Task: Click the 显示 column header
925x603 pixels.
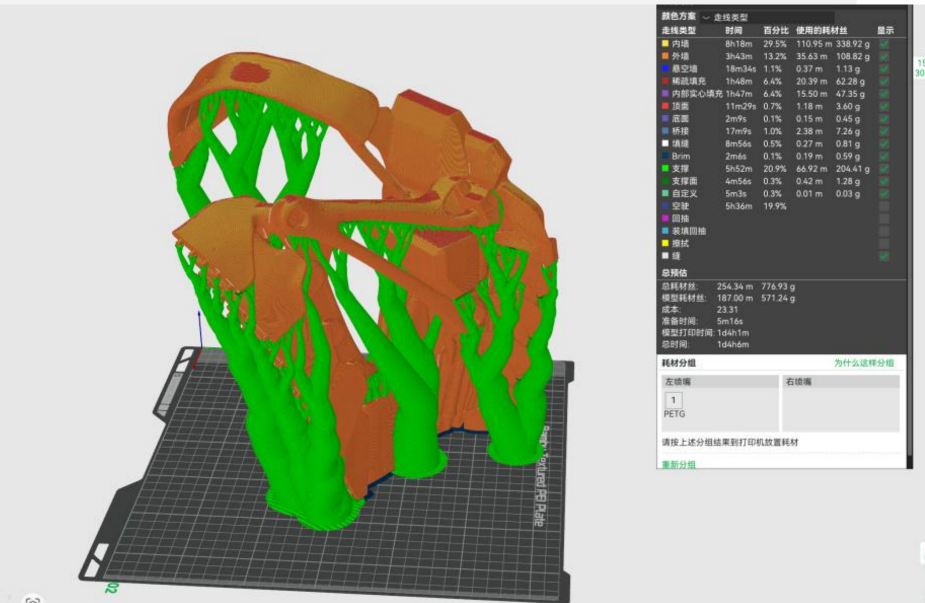Action: click(x=885, y=31)
